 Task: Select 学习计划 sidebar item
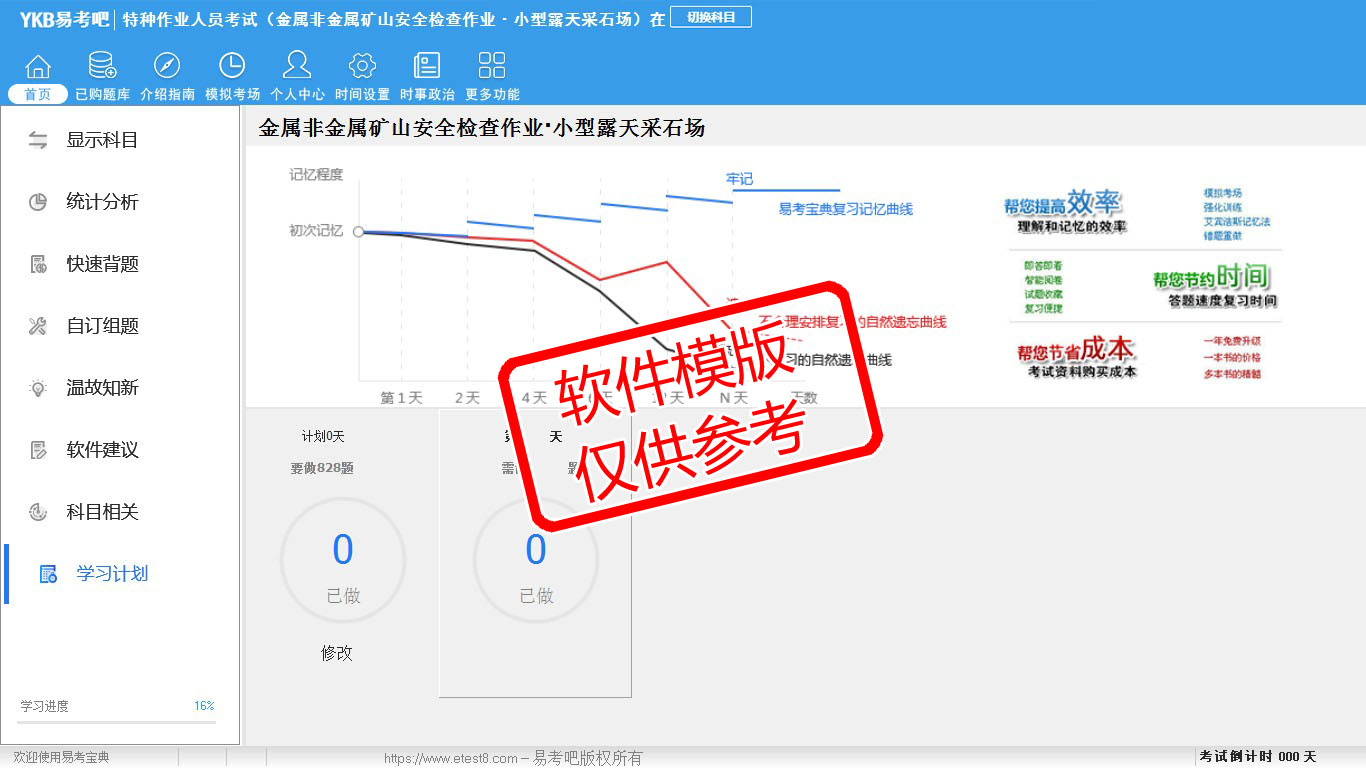point(111,574)
